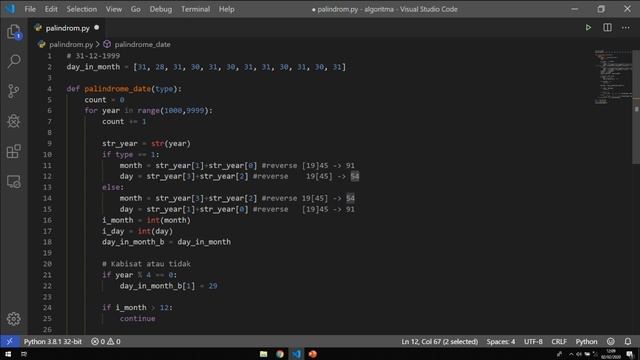Screen dimensions: 640x360
Task: Click the '# Kabisat atau tidak' comment
Action: tap(146, 264)
